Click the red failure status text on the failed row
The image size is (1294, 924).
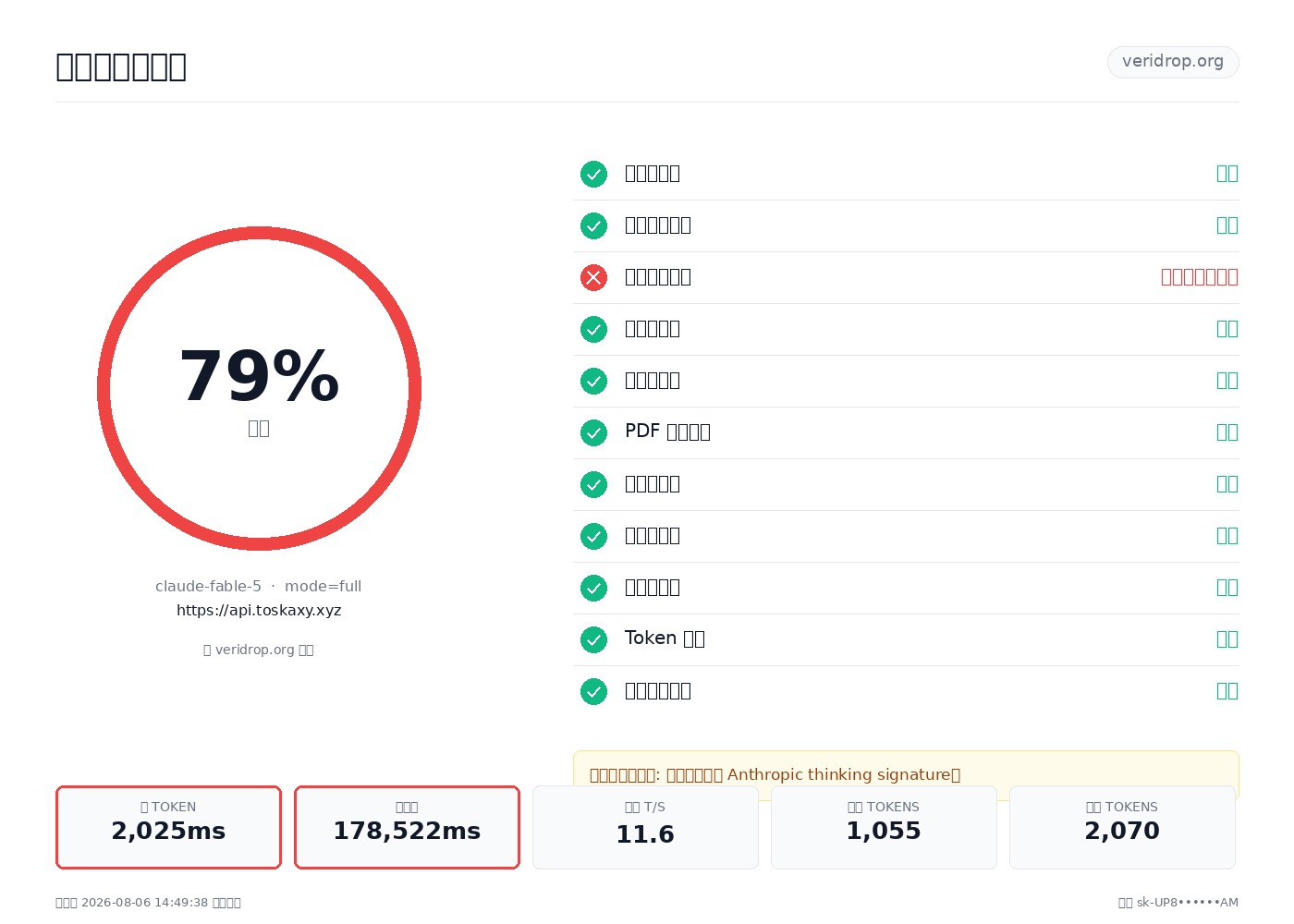(1199, 277)
